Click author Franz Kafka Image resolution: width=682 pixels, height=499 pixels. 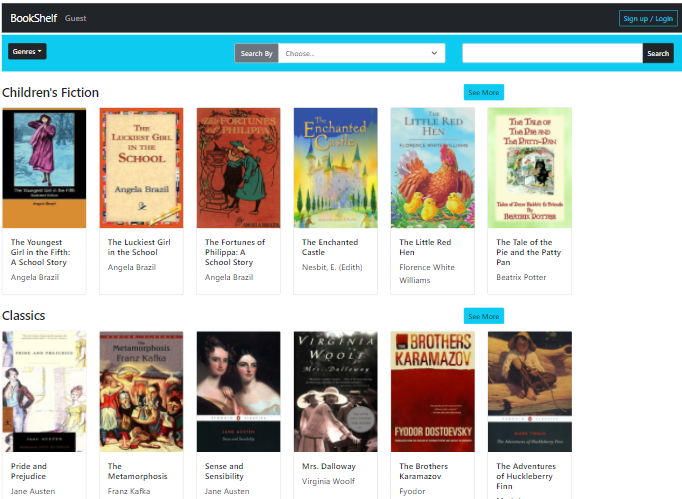pos(129,491)
